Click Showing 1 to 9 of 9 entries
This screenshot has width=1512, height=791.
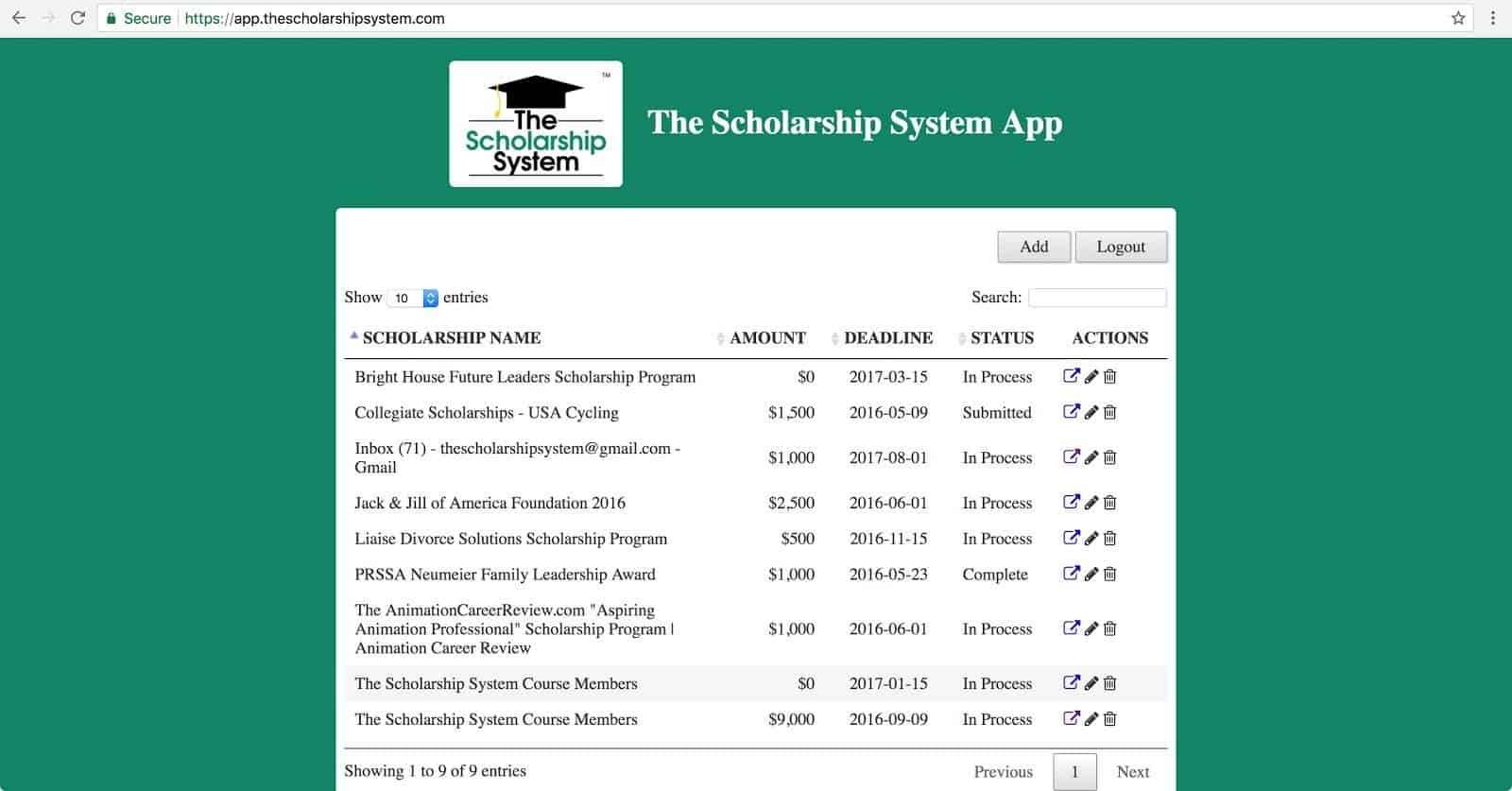click(x=435, y=771)
